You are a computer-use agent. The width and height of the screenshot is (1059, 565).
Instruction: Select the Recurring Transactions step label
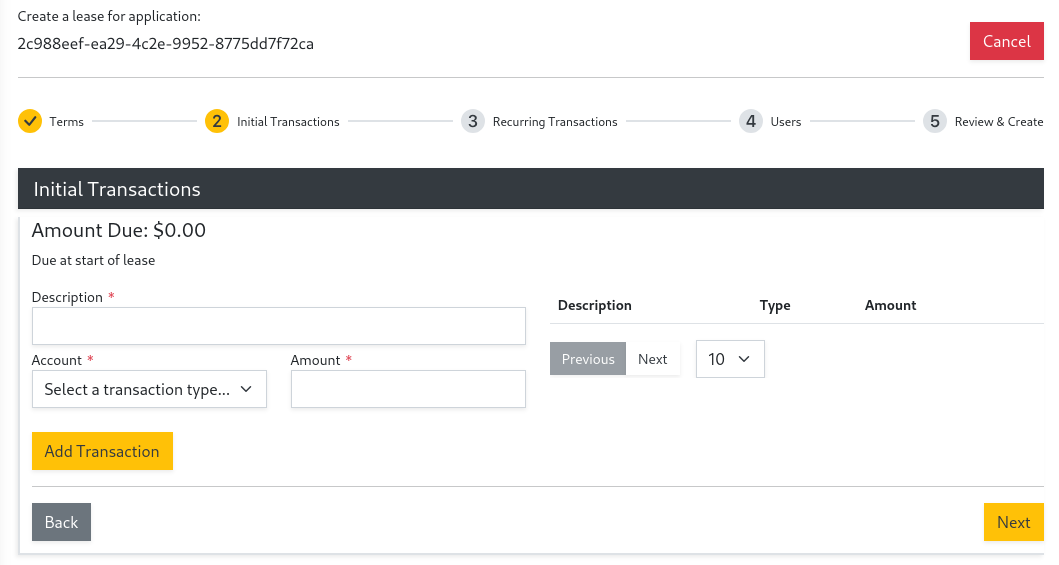coord(555,122)
